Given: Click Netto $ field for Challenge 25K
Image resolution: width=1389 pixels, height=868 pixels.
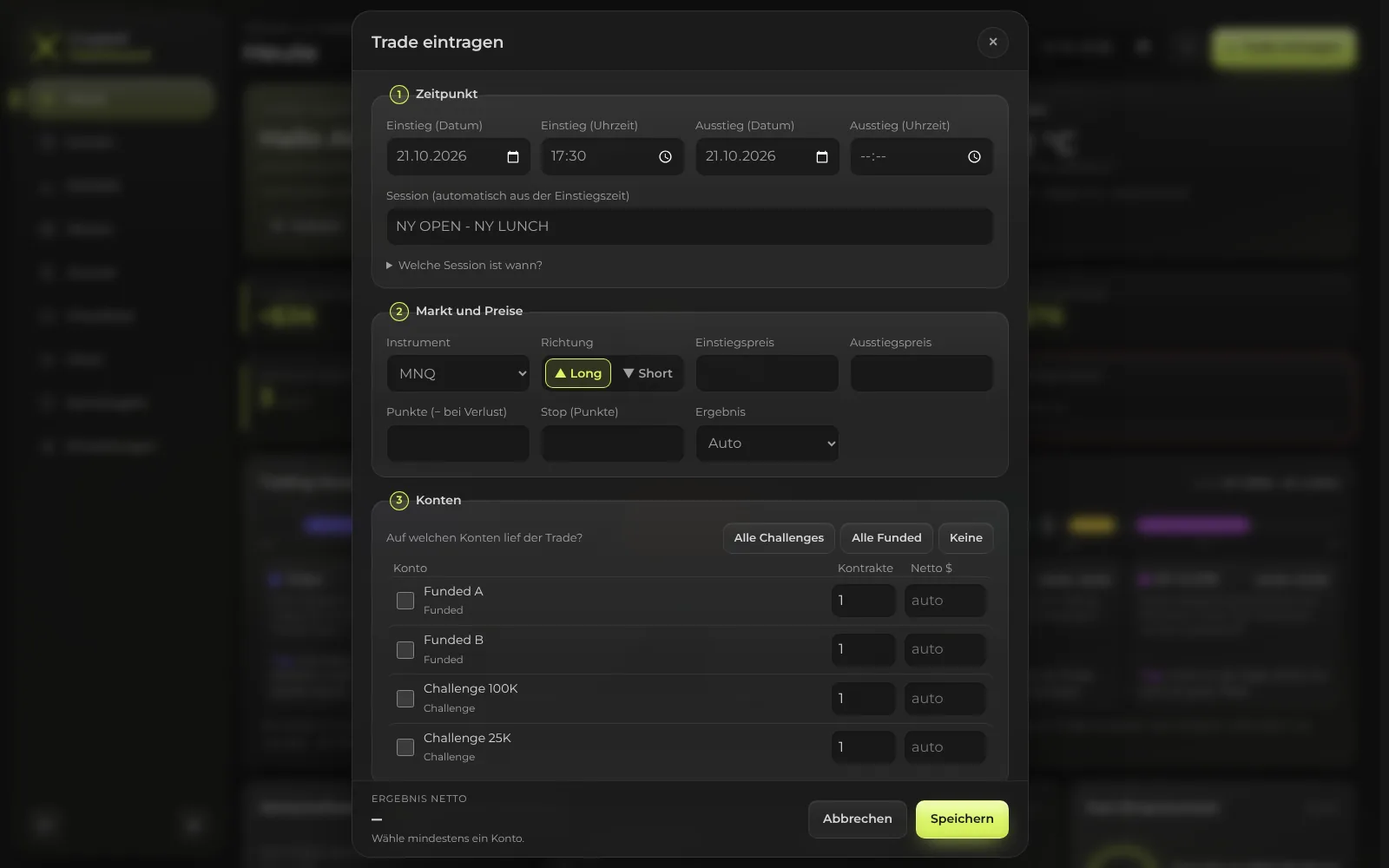Looking at the screenshot, I should (x=945, y=747).
